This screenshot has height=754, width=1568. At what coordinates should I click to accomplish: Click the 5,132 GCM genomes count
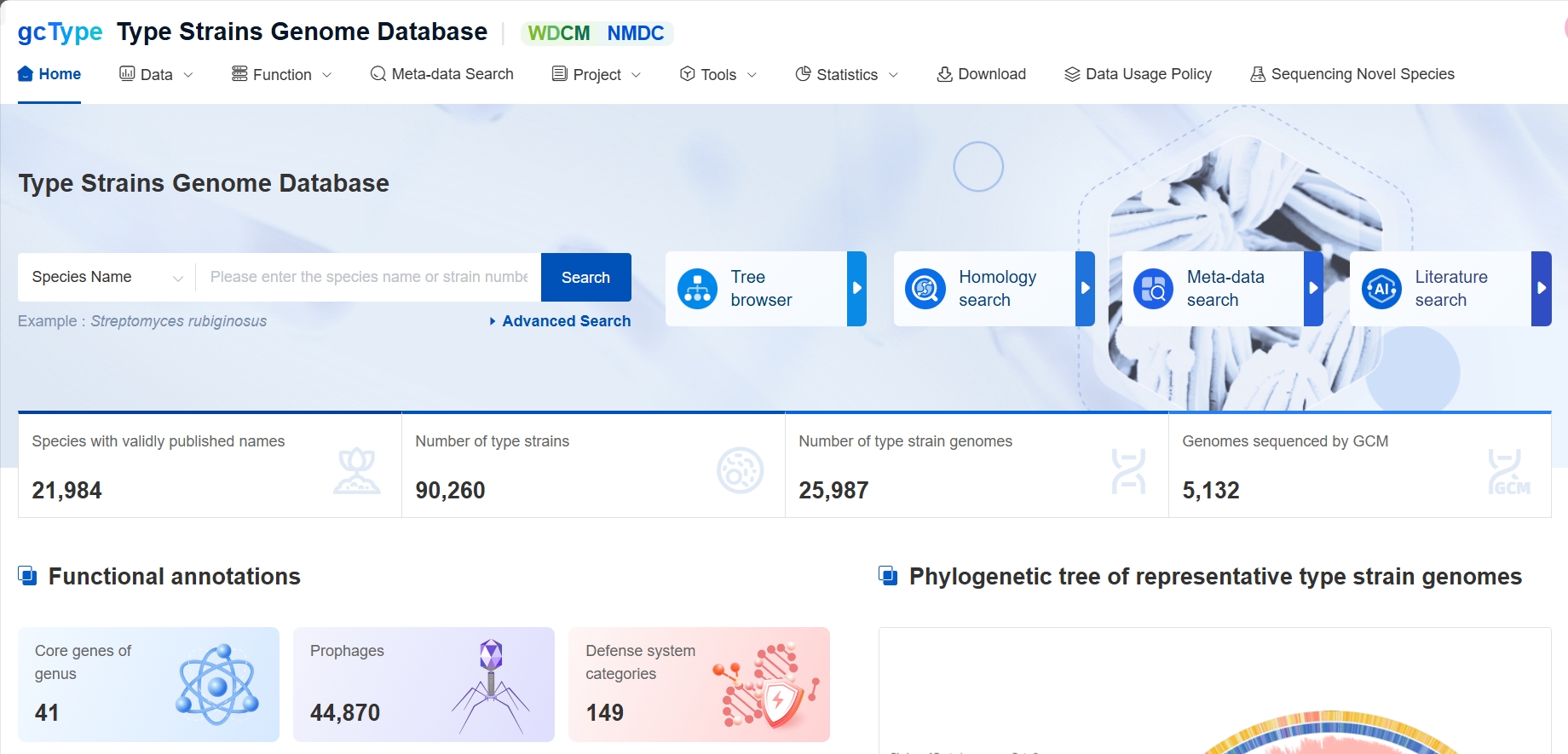point(1211,491)
